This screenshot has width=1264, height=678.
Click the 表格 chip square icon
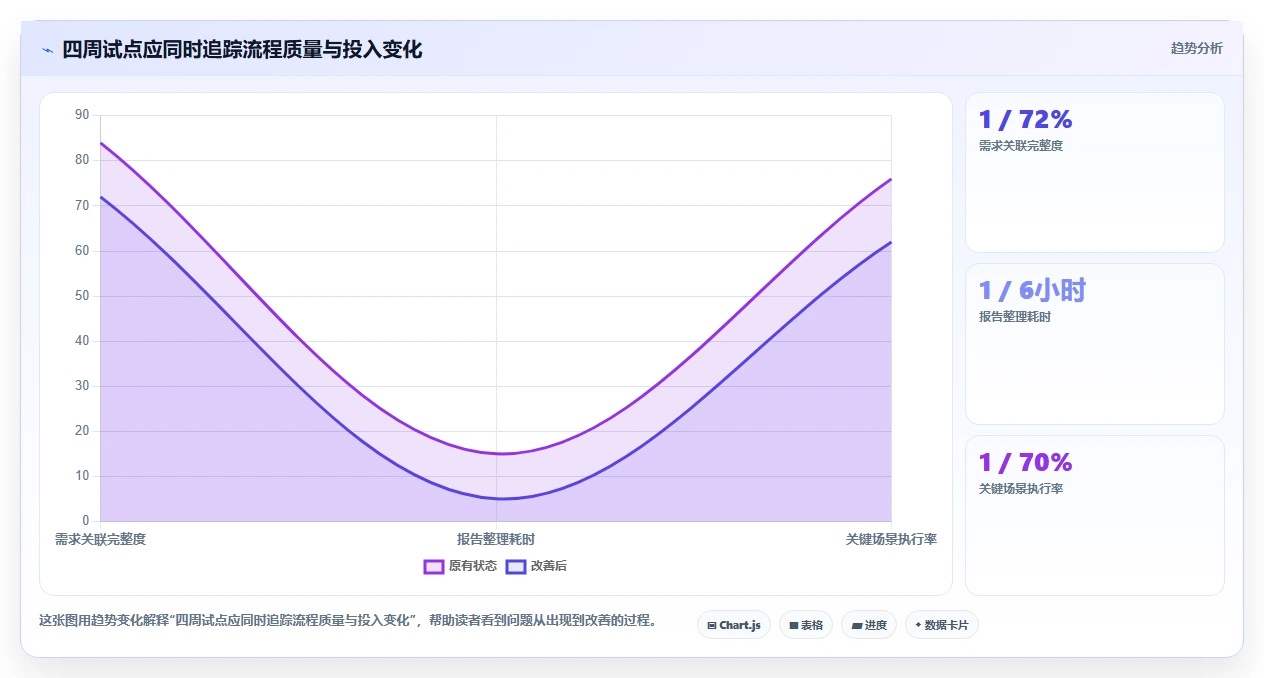tap(793, 625)
